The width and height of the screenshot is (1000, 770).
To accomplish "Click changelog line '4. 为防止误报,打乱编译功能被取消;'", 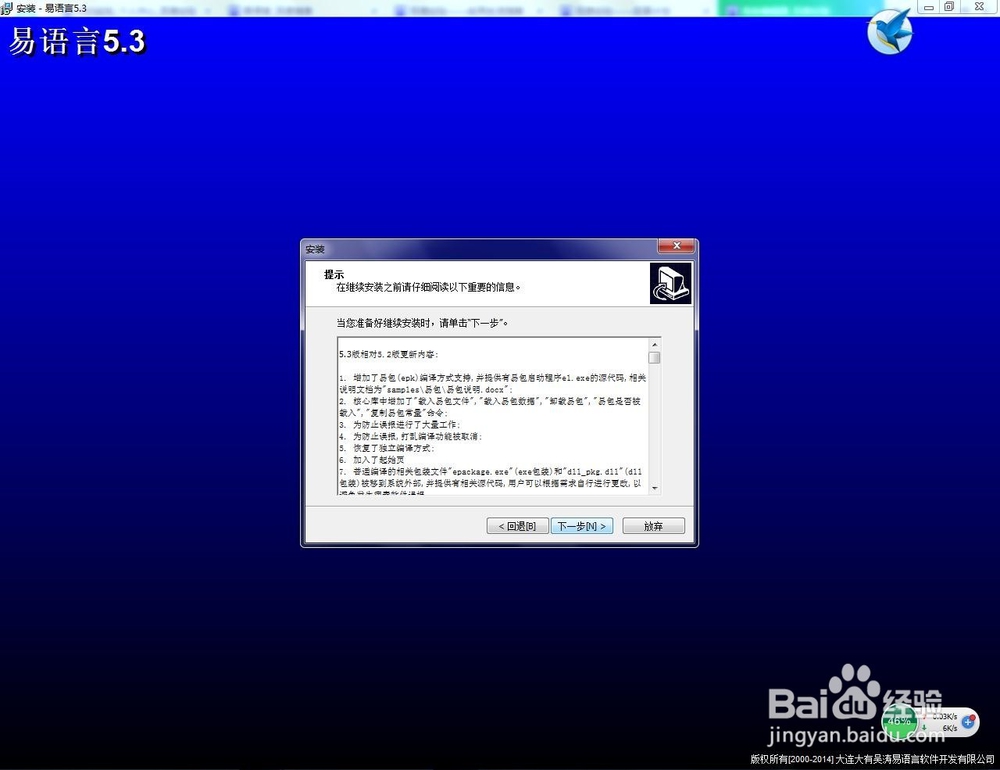I will point(411,436).
